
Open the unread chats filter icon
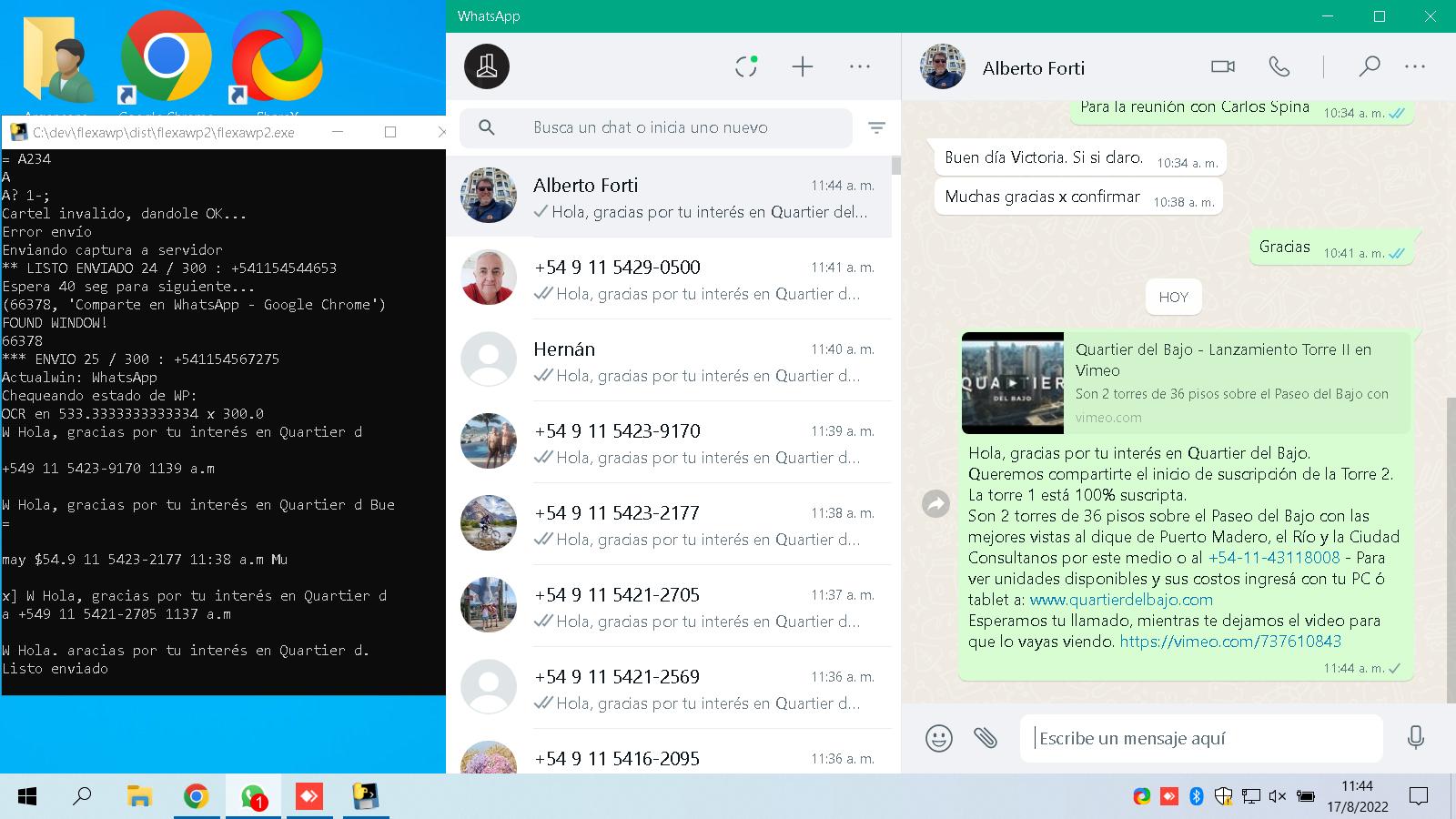click(x=877, y=128)
